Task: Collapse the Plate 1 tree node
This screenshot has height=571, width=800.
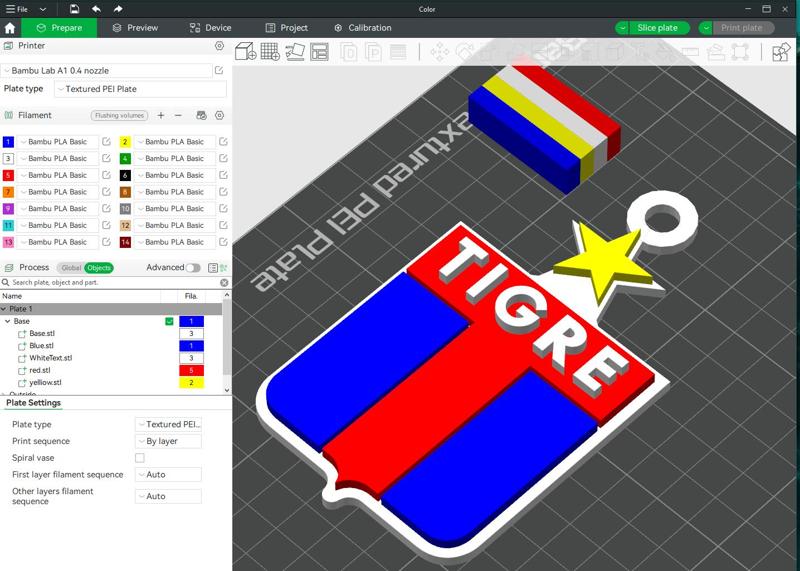Action: pos(4,309)
